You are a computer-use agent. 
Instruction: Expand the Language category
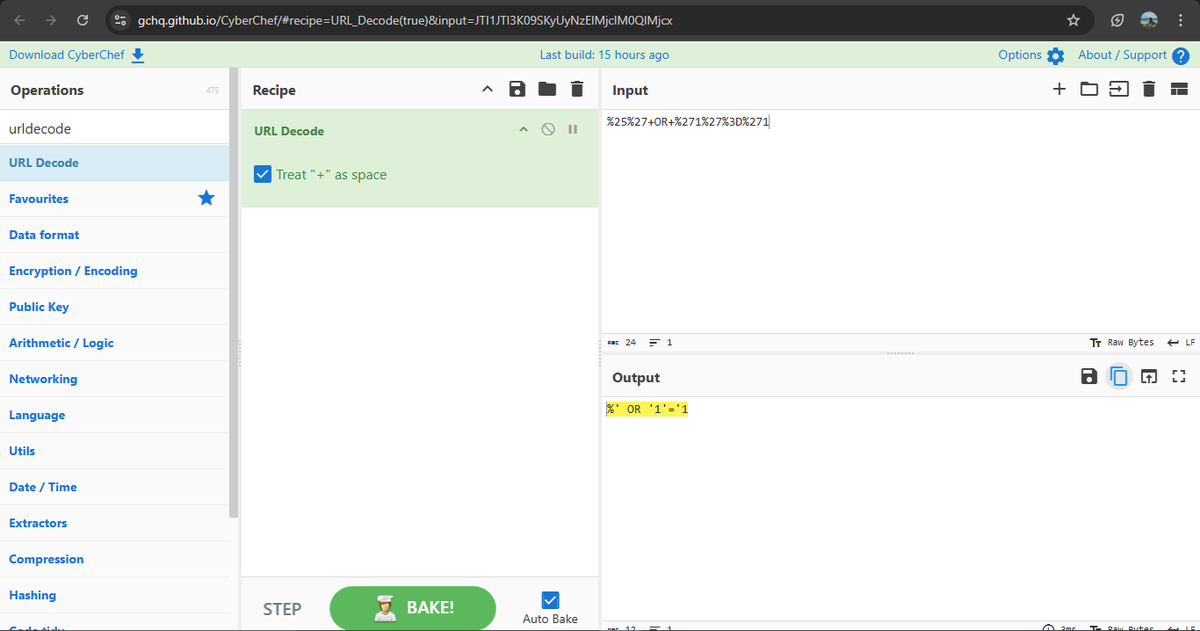[115, 415]
